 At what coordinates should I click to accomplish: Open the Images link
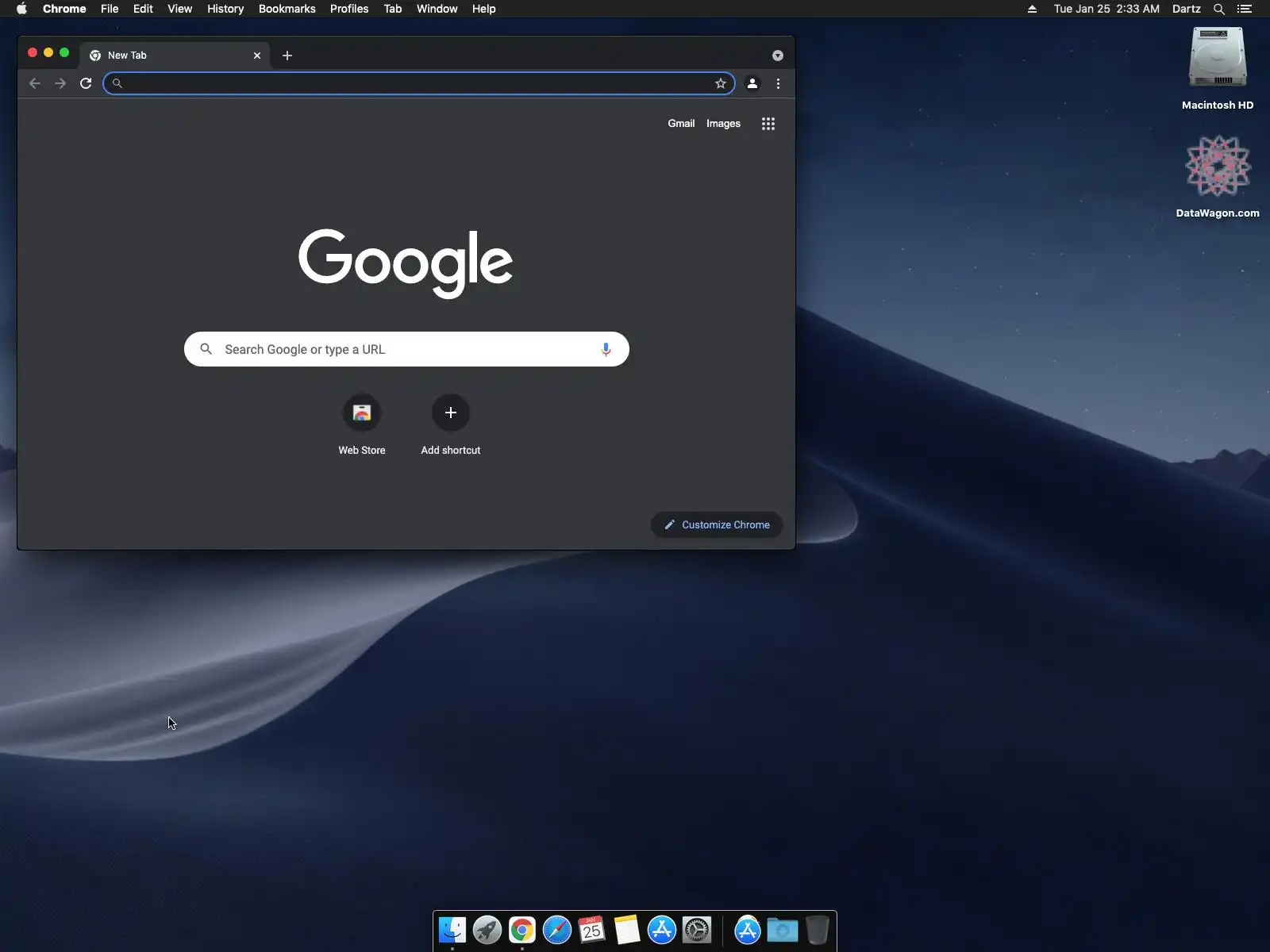723,124
